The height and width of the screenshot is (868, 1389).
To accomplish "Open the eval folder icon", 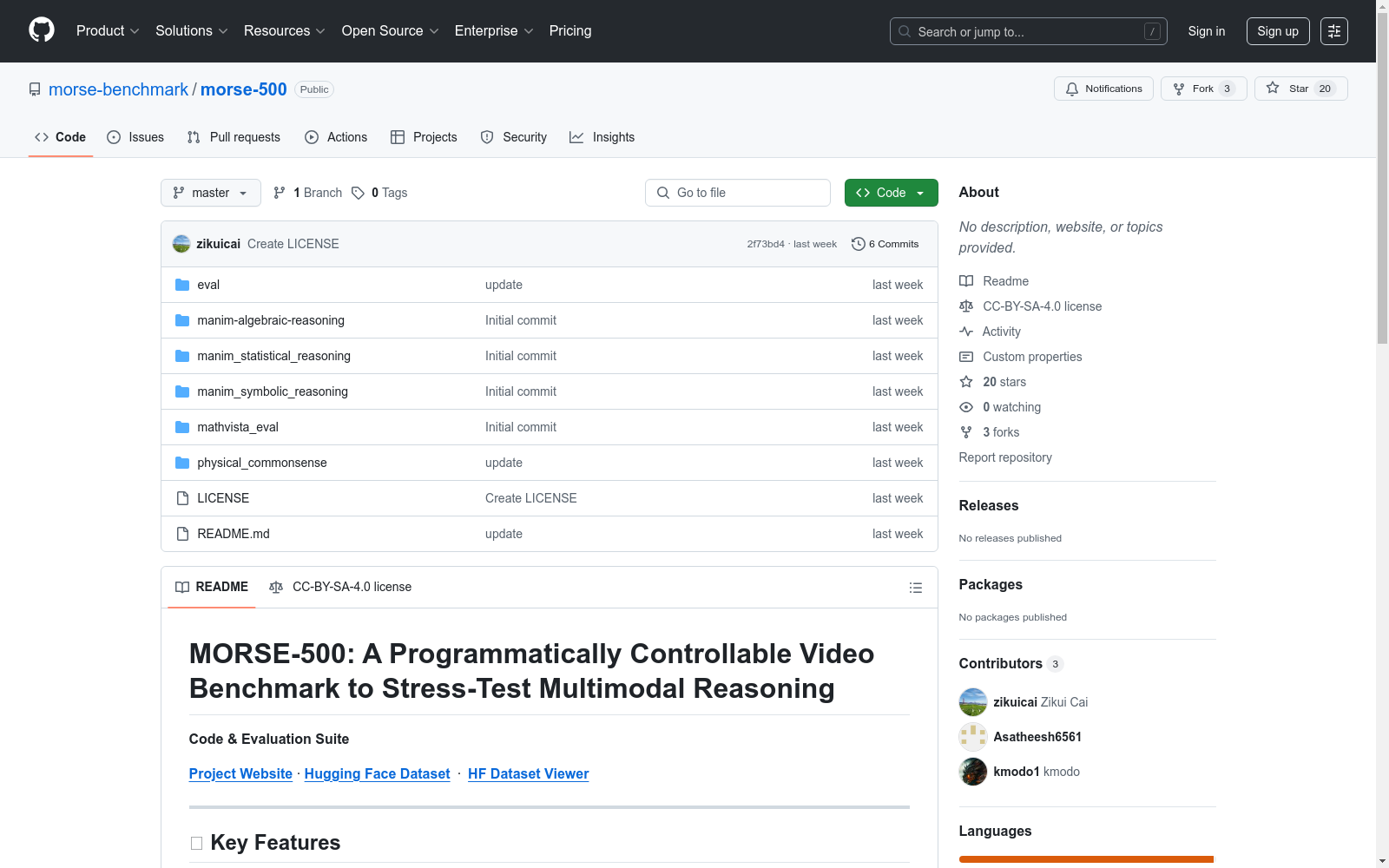I will point(182,285).
